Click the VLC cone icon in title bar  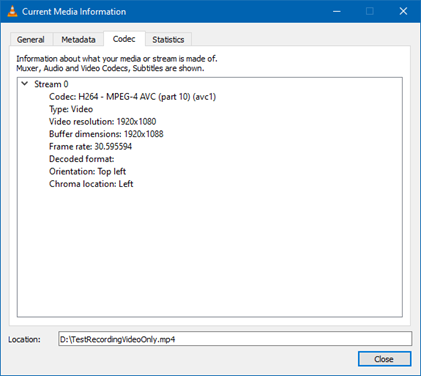[12, 11]
